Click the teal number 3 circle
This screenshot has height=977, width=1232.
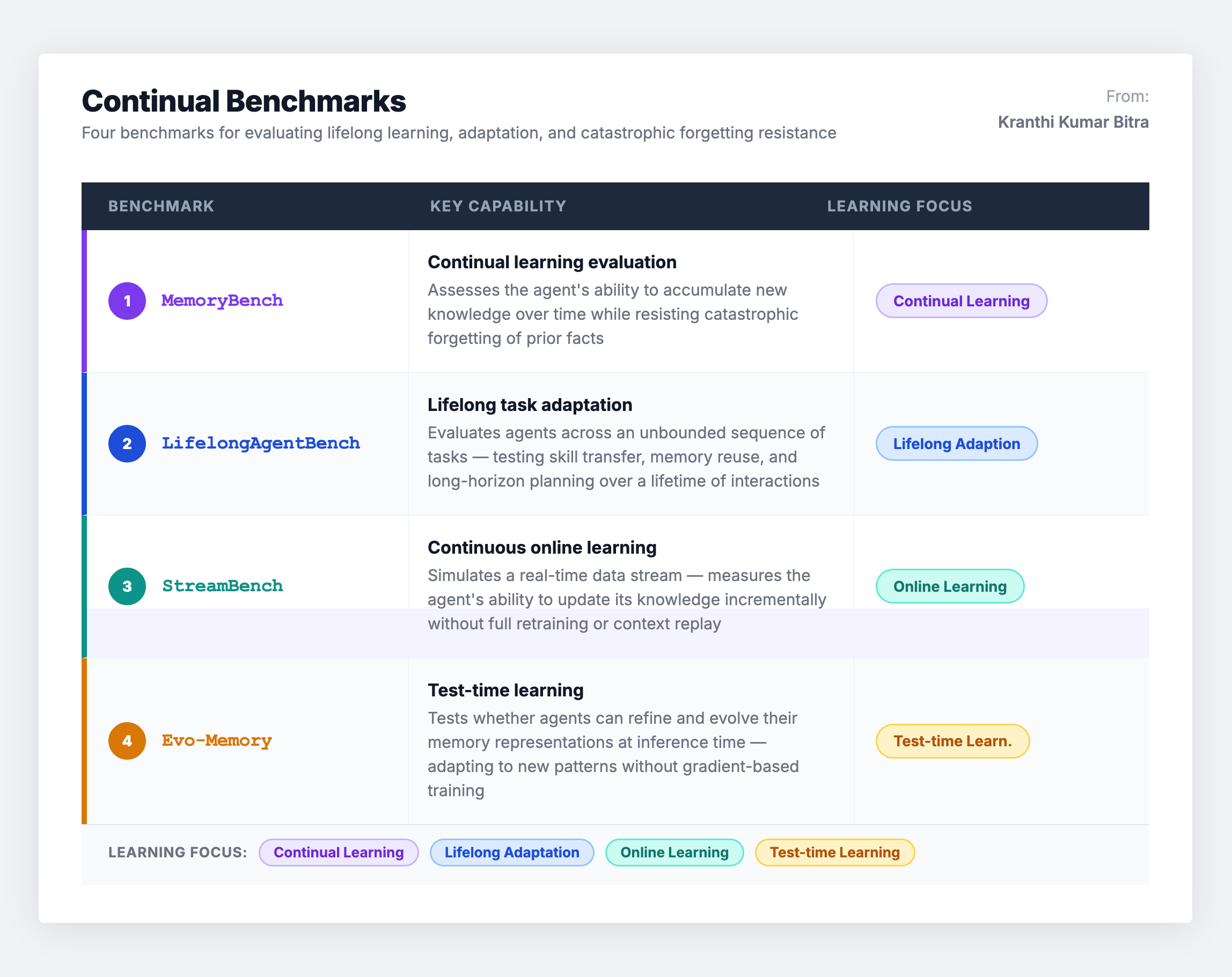(127, 586)
